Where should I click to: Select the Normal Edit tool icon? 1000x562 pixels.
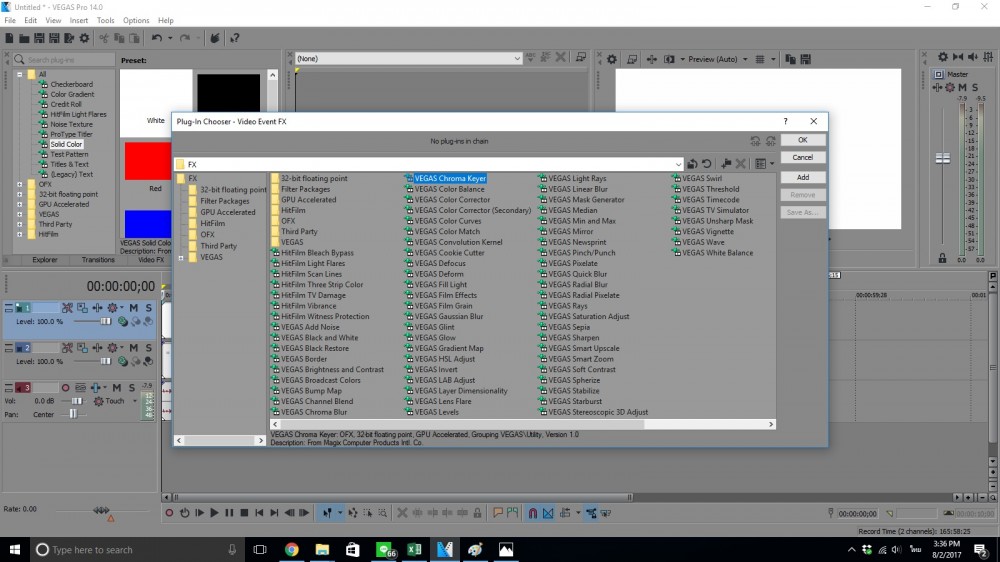[x=327, y=513]
